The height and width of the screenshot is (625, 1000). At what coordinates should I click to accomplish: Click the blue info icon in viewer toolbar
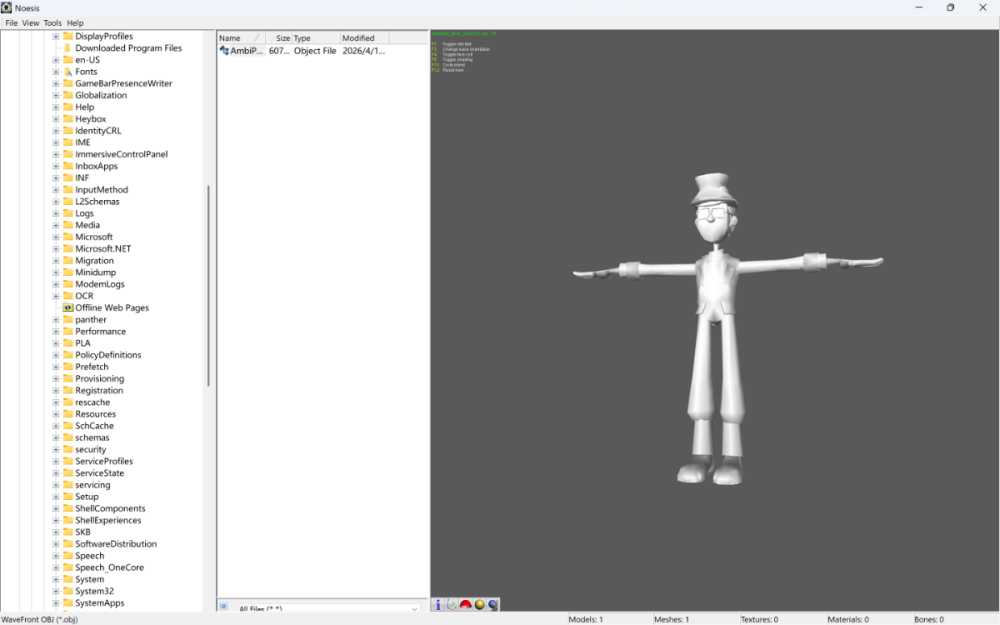(438, 605)
